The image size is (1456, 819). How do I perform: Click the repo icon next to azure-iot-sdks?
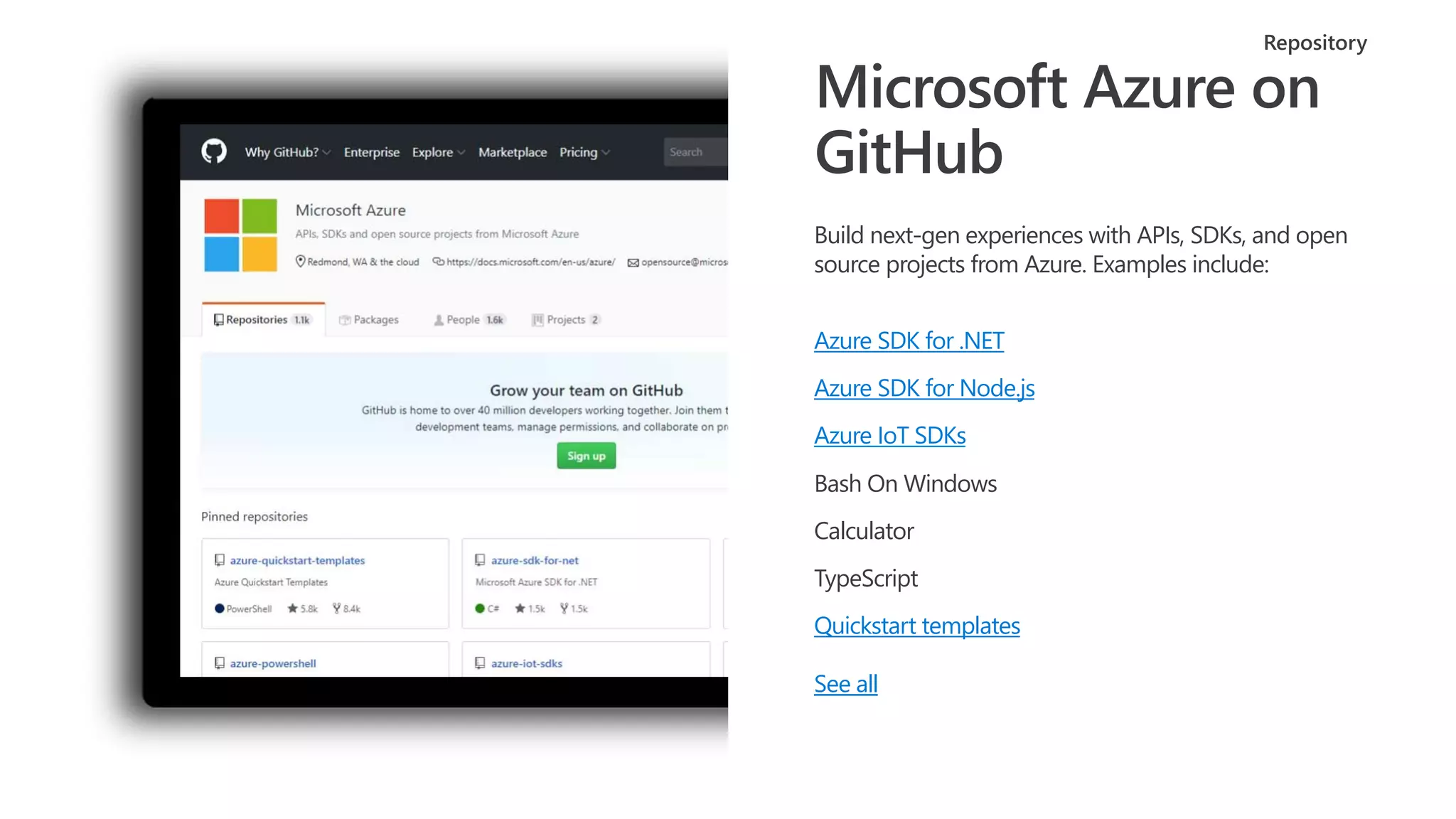(x=480, y=663)
